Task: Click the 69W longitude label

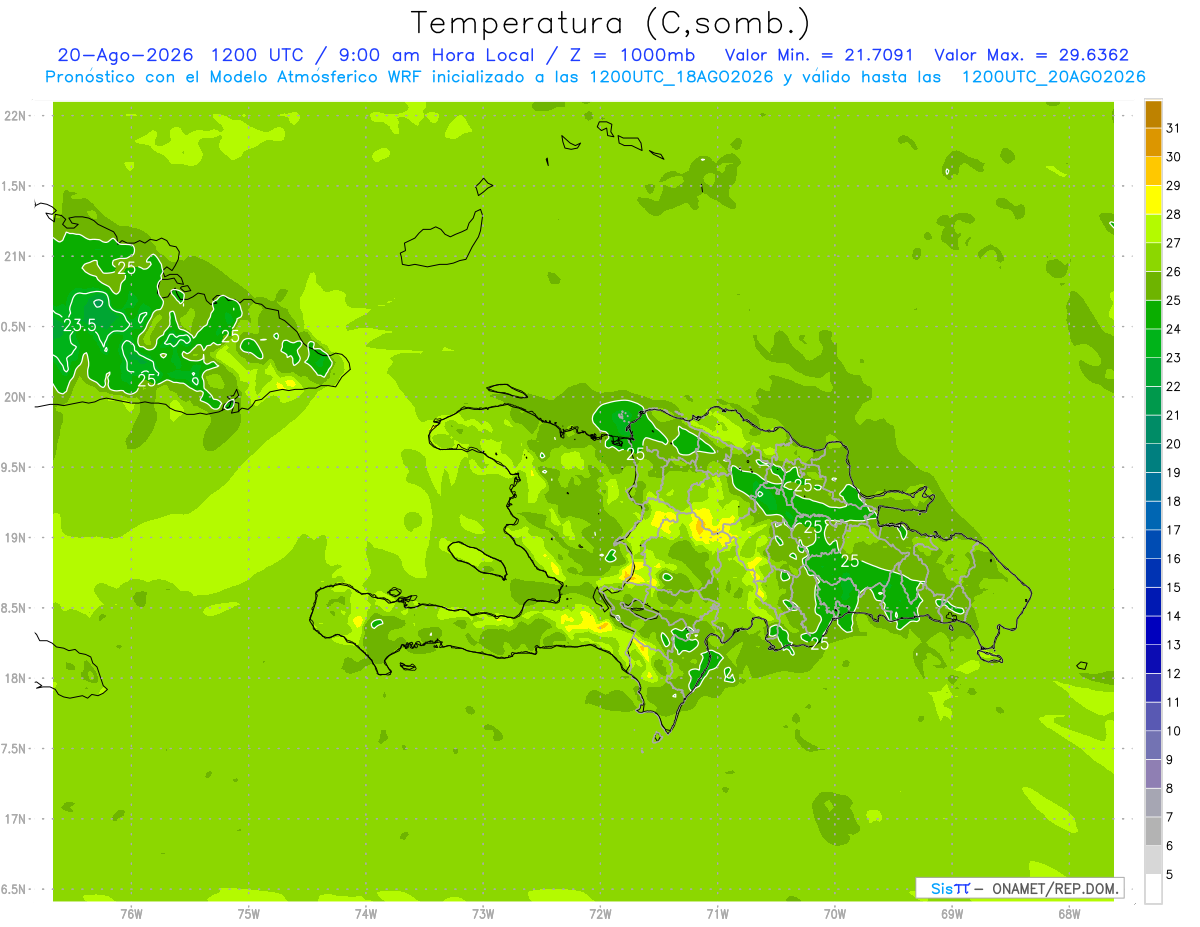Action: [x=952, y=913]
